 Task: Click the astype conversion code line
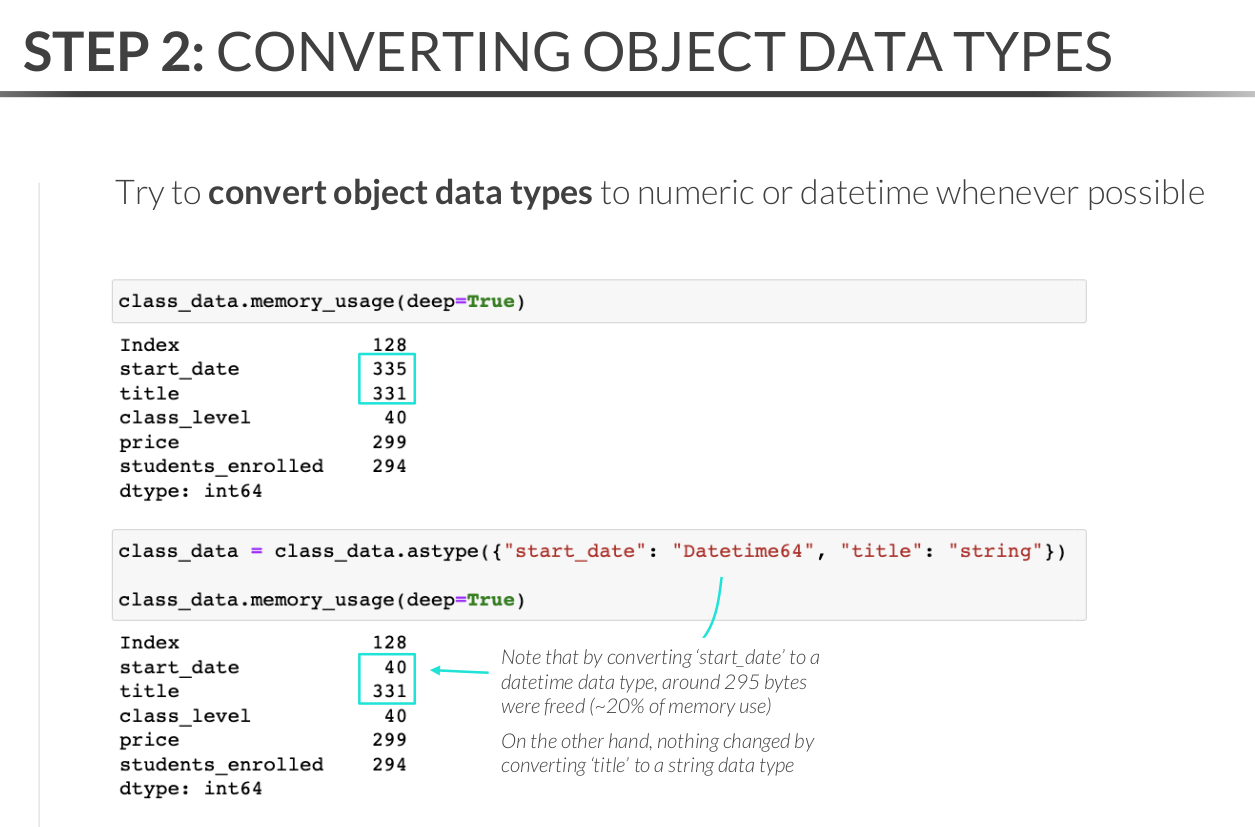tap(591, 551)
